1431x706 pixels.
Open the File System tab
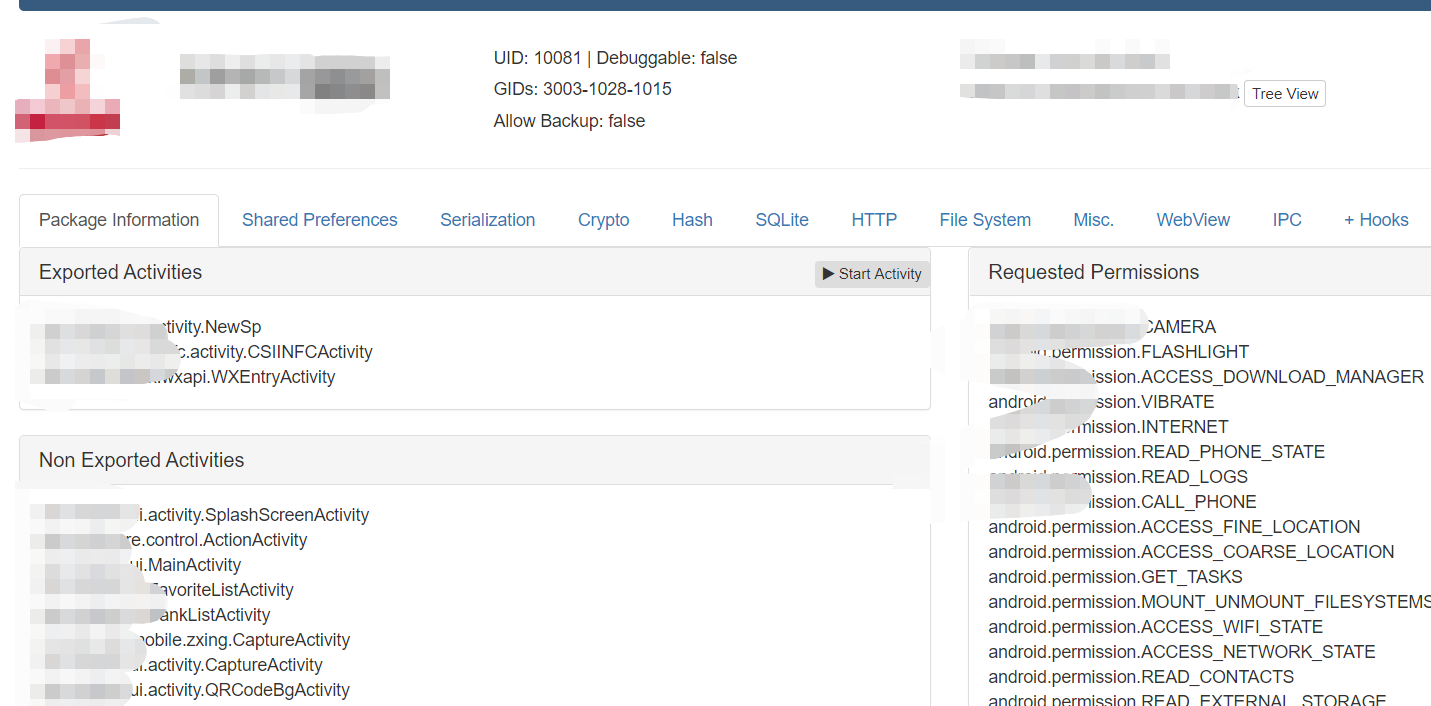(985, 220)
